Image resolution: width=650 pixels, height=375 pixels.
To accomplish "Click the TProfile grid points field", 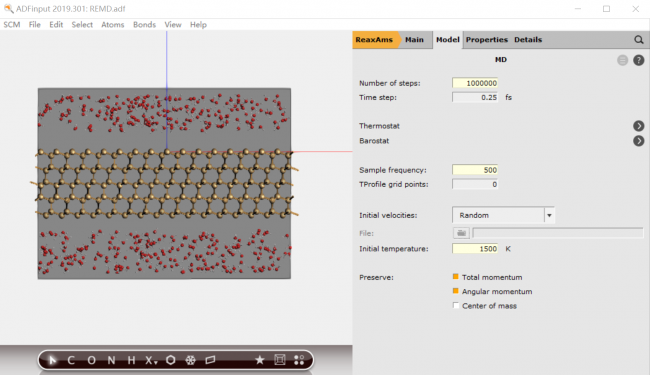I will tap(475, 184).
